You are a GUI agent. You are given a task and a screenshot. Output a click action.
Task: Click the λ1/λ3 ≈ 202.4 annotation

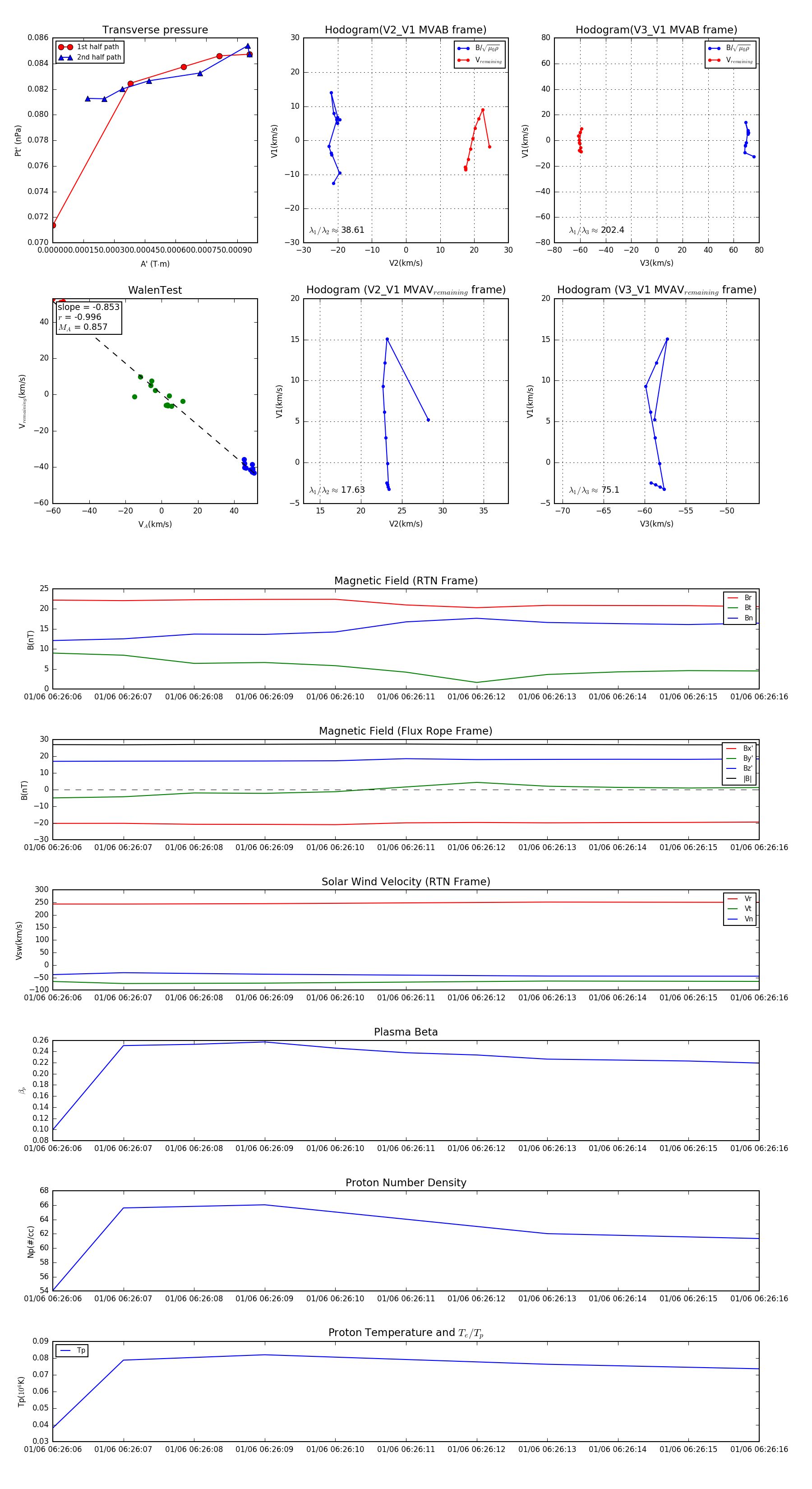pyautogui.click(x=596, y=230)
